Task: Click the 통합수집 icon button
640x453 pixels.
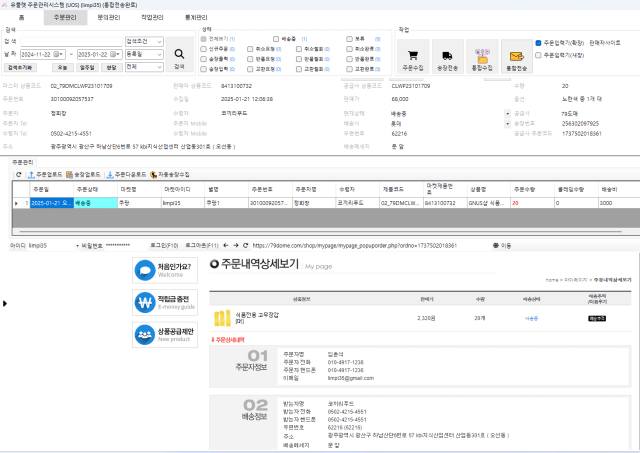Action: pos(481,57)
